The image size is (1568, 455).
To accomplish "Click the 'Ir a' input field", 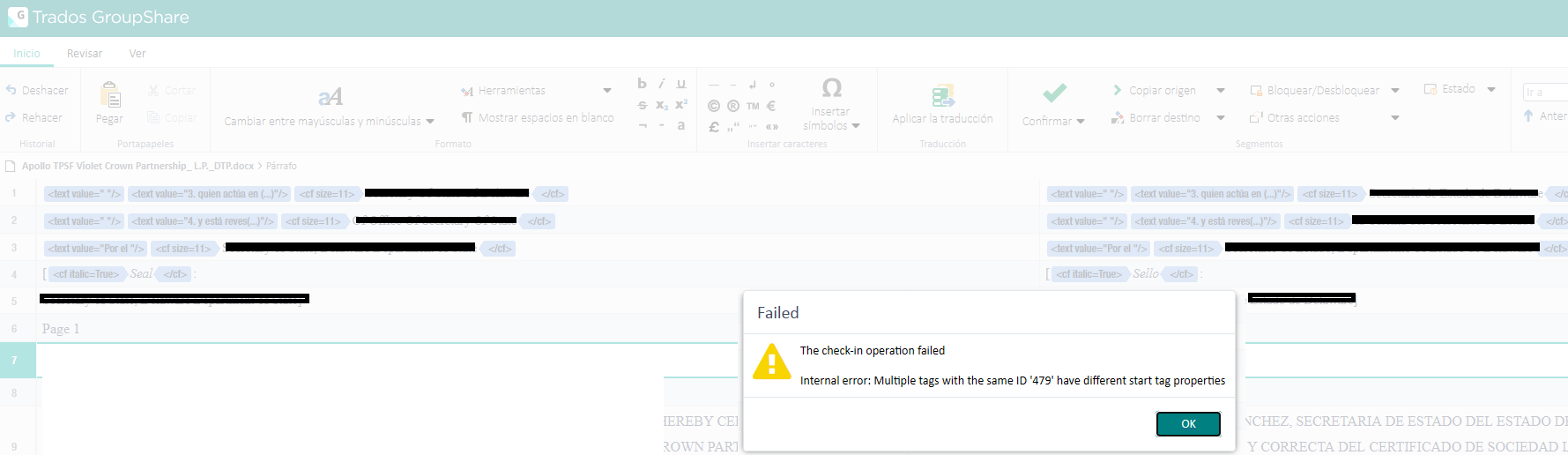I will point(1546,92).
